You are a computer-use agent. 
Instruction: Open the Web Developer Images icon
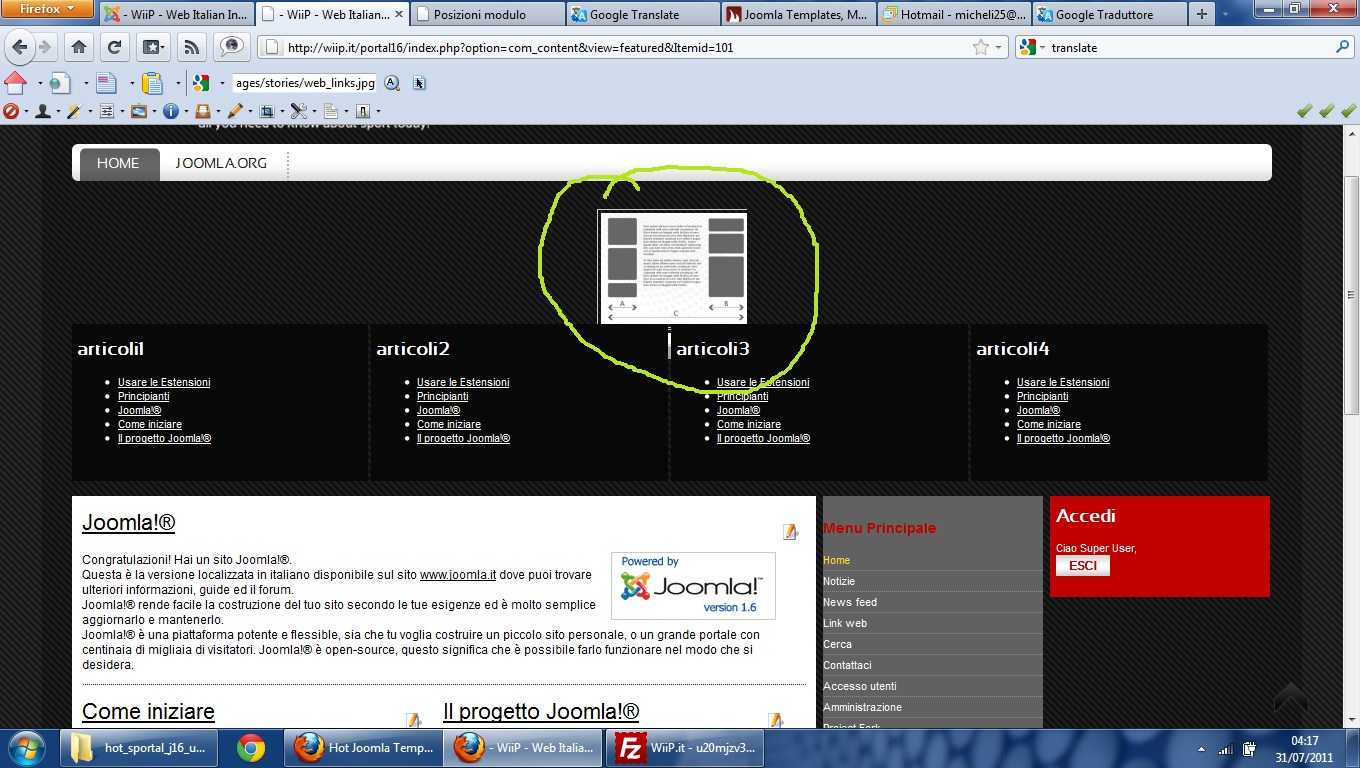tap(138, 111)
